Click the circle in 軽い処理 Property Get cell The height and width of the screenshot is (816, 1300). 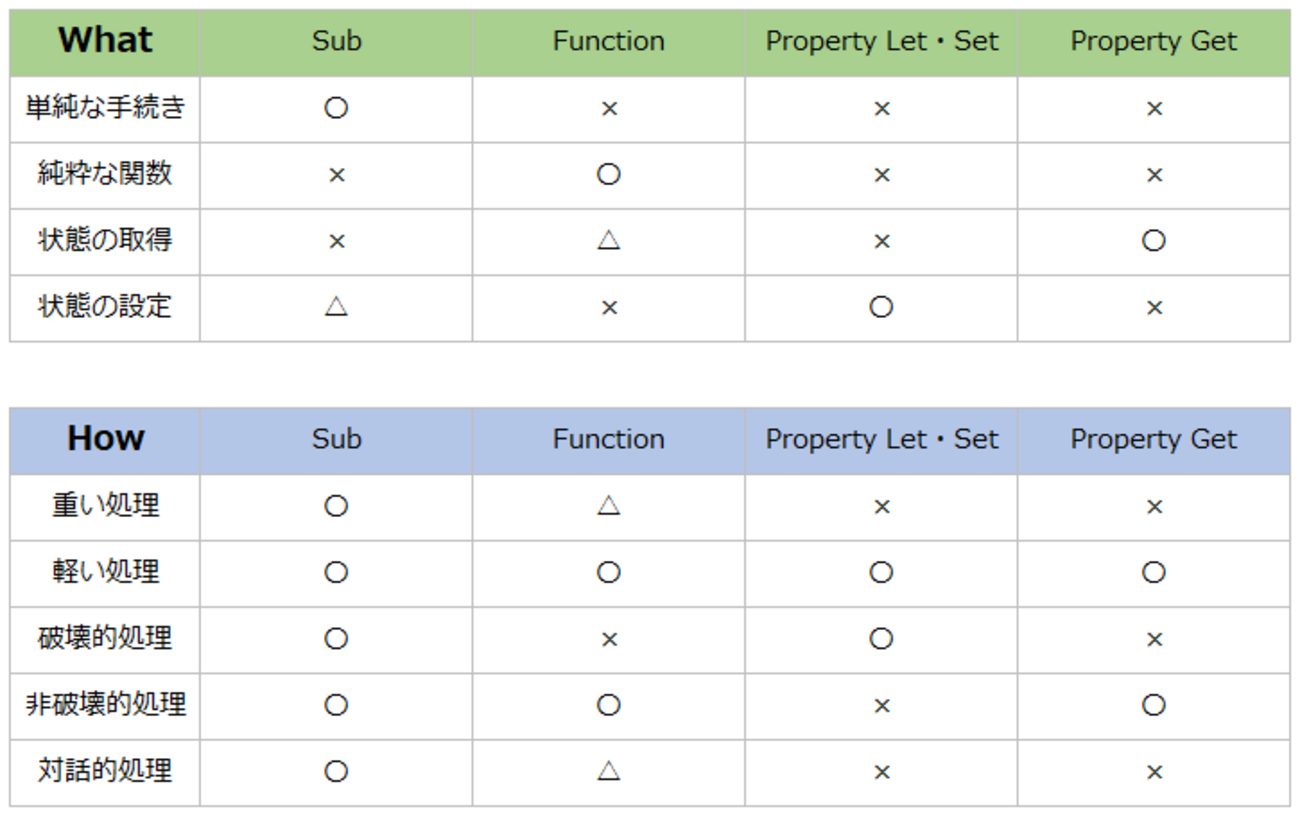point(1153,572)
